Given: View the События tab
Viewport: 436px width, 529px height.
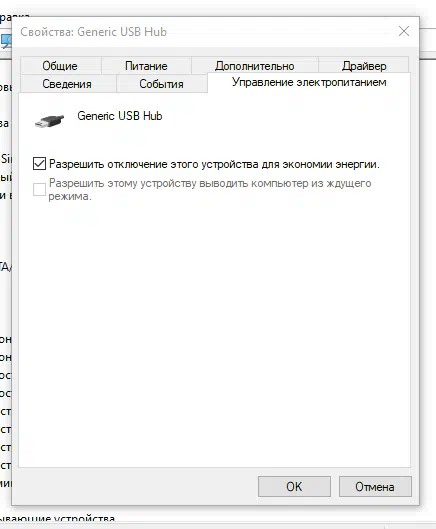Looking at the screenshot, I should click(x=161, y=84).
